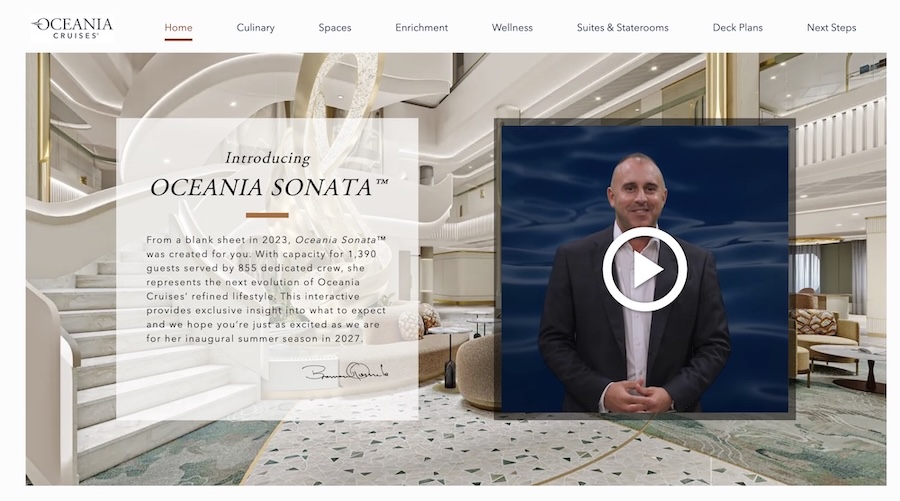This screenshot has height=501, width=900.
Task: Navigate to Next Steps
Action: tap(831, 28)
